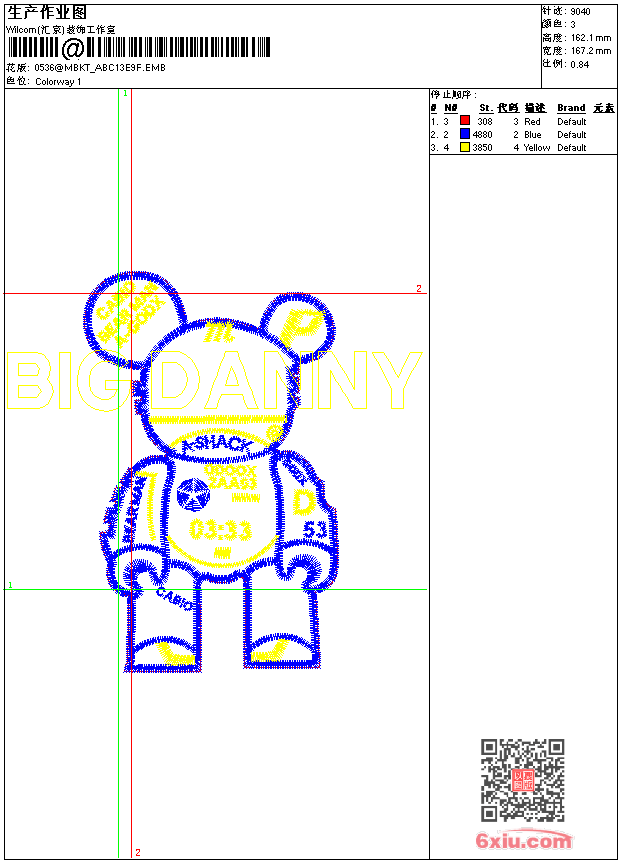Click the 'Default' brand cell in Yellow row
The width and height of the screenshot is (620, 860).
572,148
